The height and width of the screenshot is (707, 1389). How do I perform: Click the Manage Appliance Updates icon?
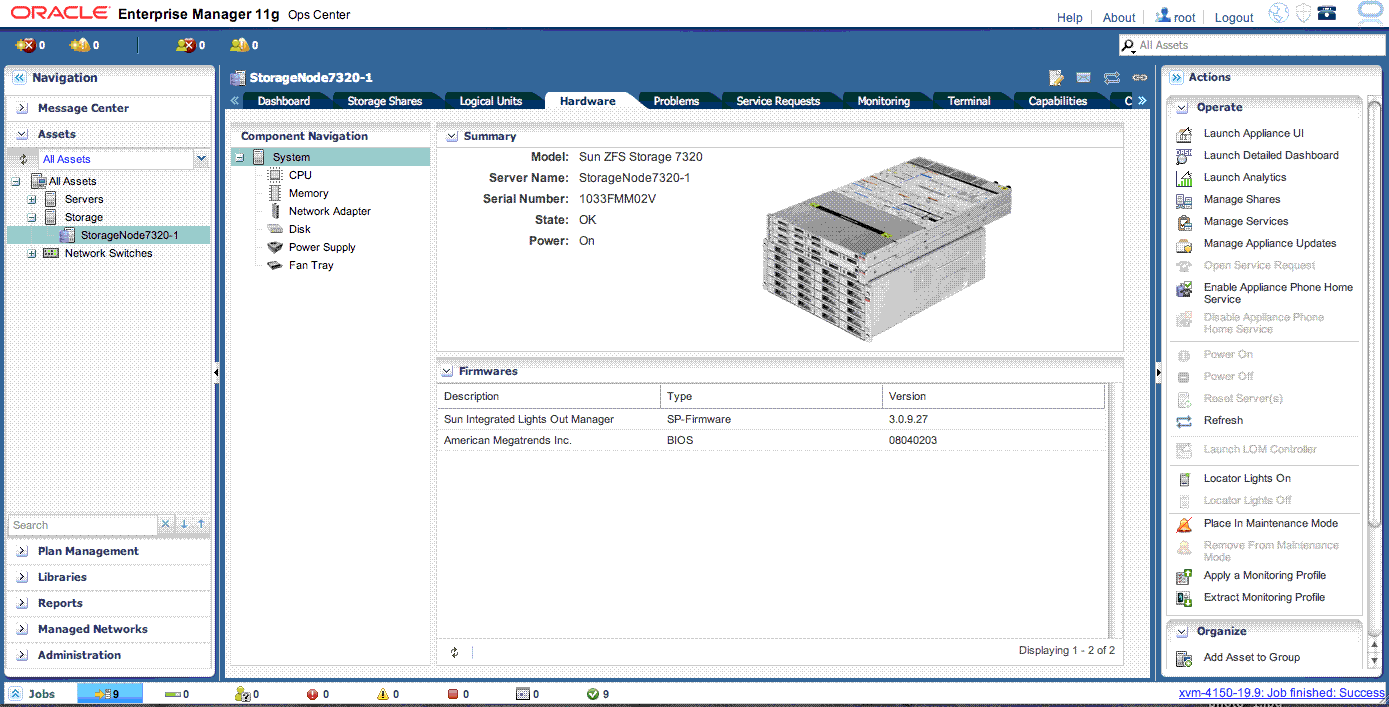pyautogui.click(x=1184, y=244)
